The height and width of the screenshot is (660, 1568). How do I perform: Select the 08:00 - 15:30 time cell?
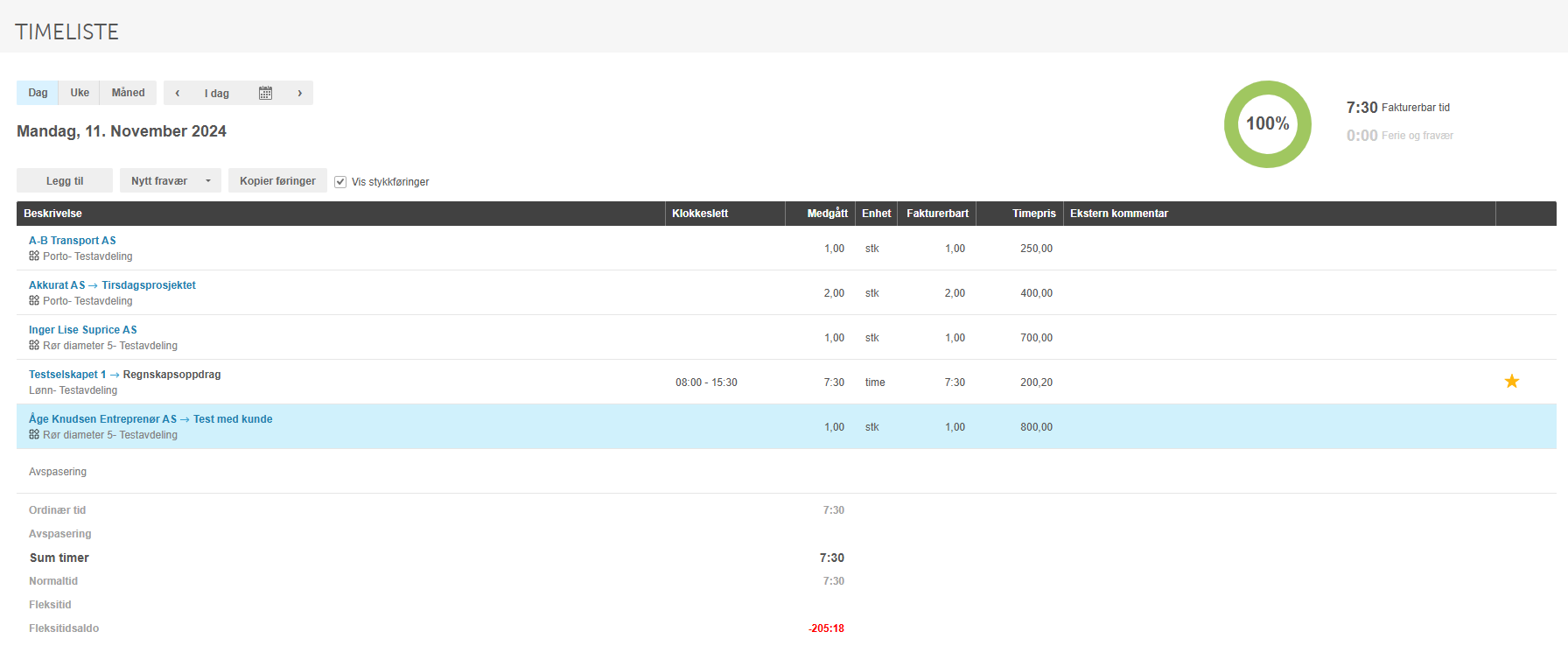pyautogui.click(x=706, y=383)
